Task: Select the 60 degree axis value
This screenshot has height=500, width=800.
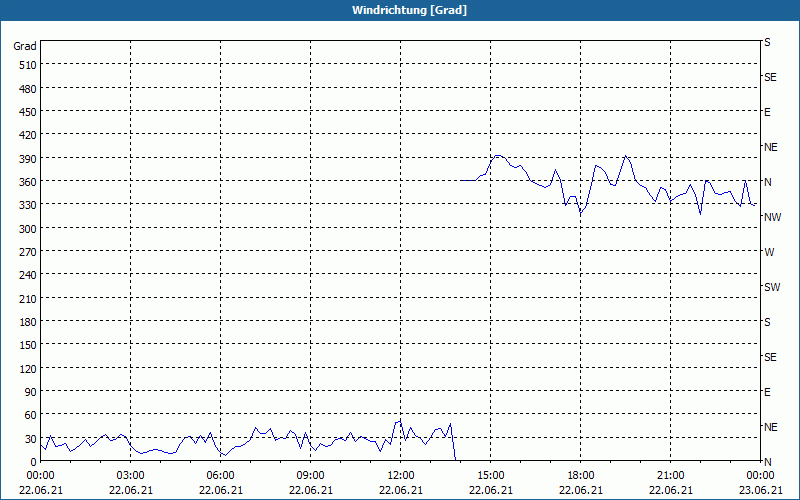Action: click(31, 415)
